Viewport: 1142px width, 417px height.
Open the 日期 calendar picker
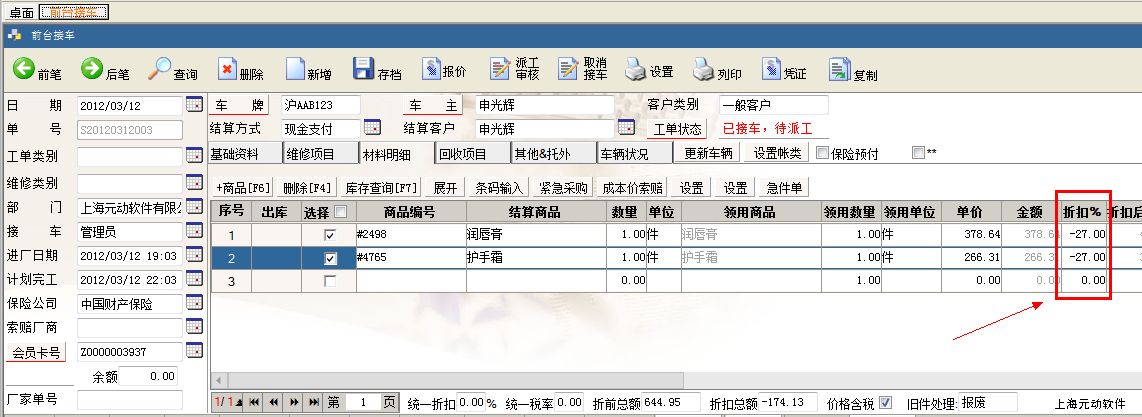pos(194,105)
